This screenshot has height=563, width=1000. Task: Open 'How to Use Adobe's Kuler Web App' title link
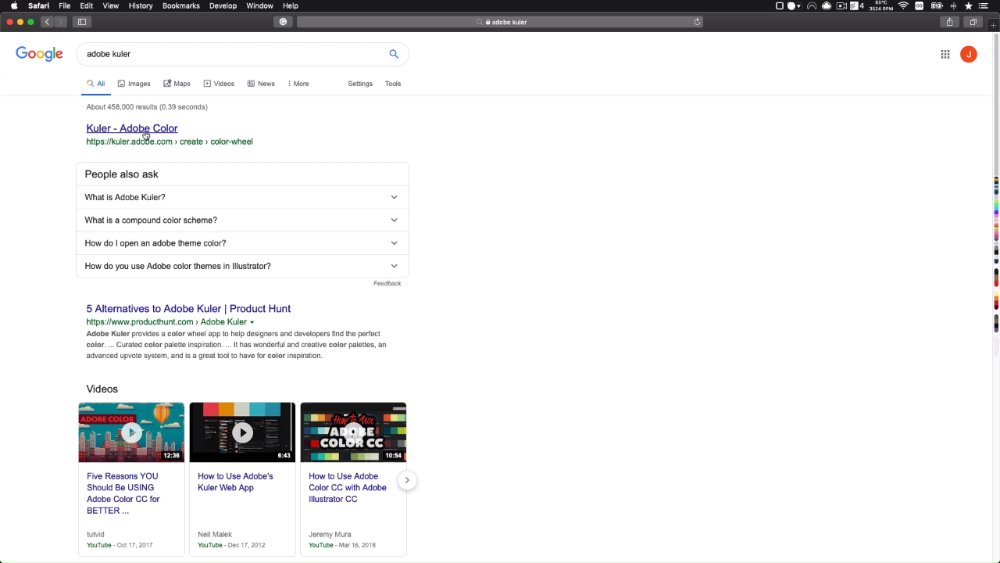[235, 482]
